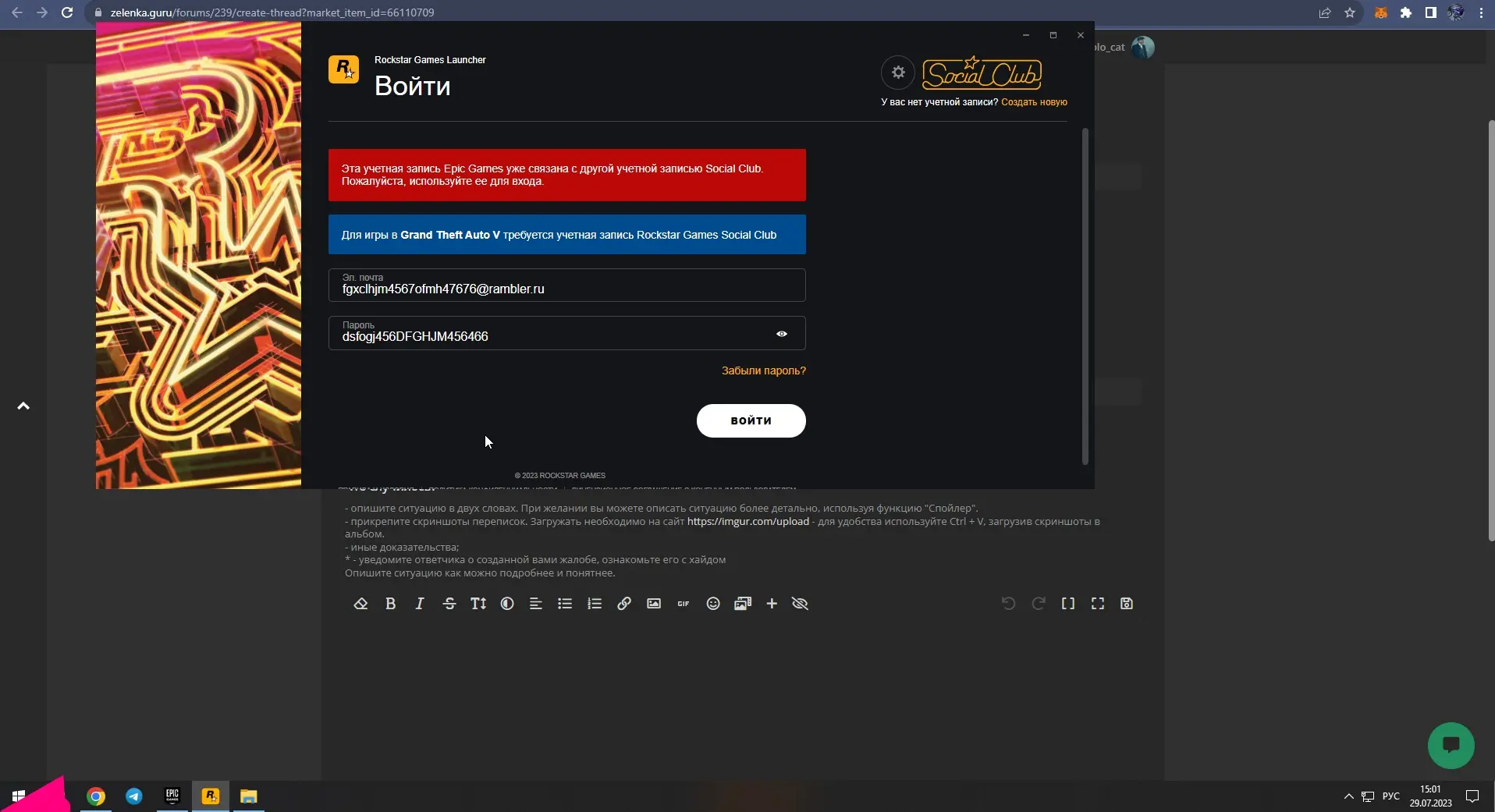The height and width of the screenshot is (812, 1495).
Task: Toggle bold formatting in editor
Action: pos(390,604)
